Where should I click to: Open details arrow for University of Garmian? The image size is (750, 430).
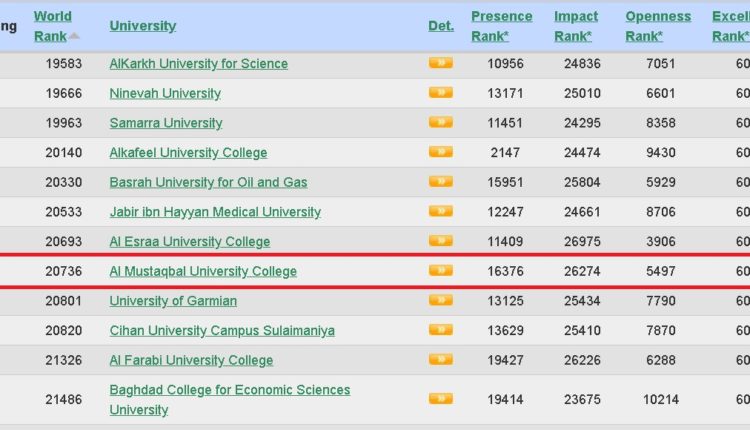pos(440,300)
